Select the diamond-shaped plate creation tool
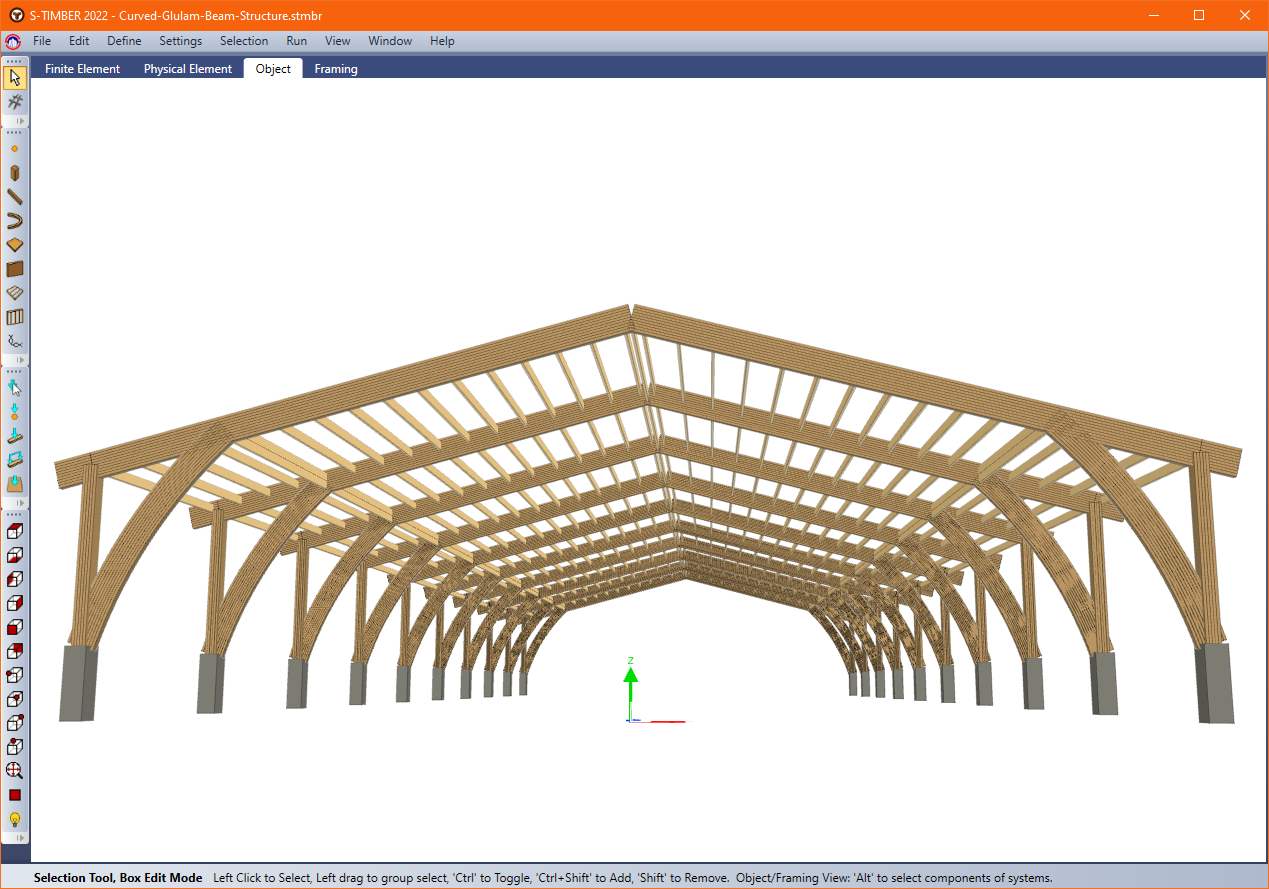Screen dimensions: 1269x889 pyautogui.click(x=15, y=244)
